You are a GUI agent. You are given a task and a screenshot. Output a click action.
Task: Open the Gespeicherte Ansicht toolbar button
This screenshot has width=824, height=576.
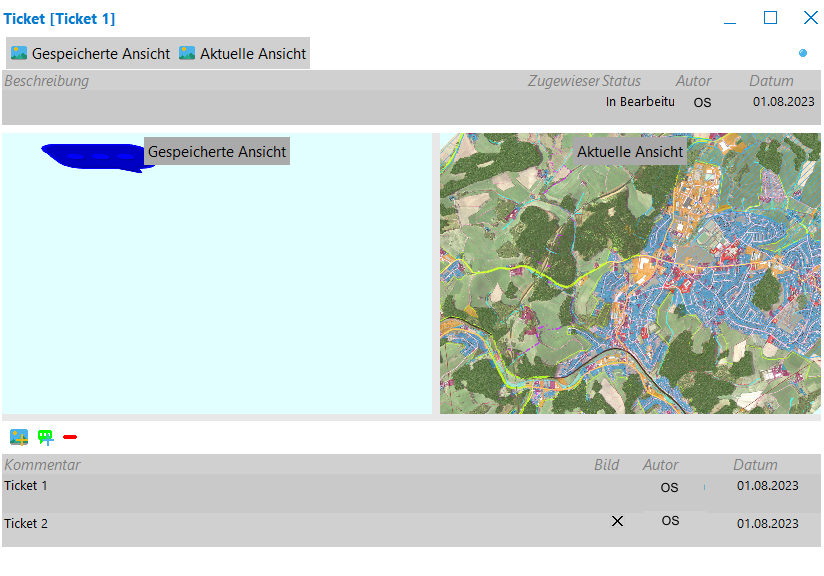90,53
